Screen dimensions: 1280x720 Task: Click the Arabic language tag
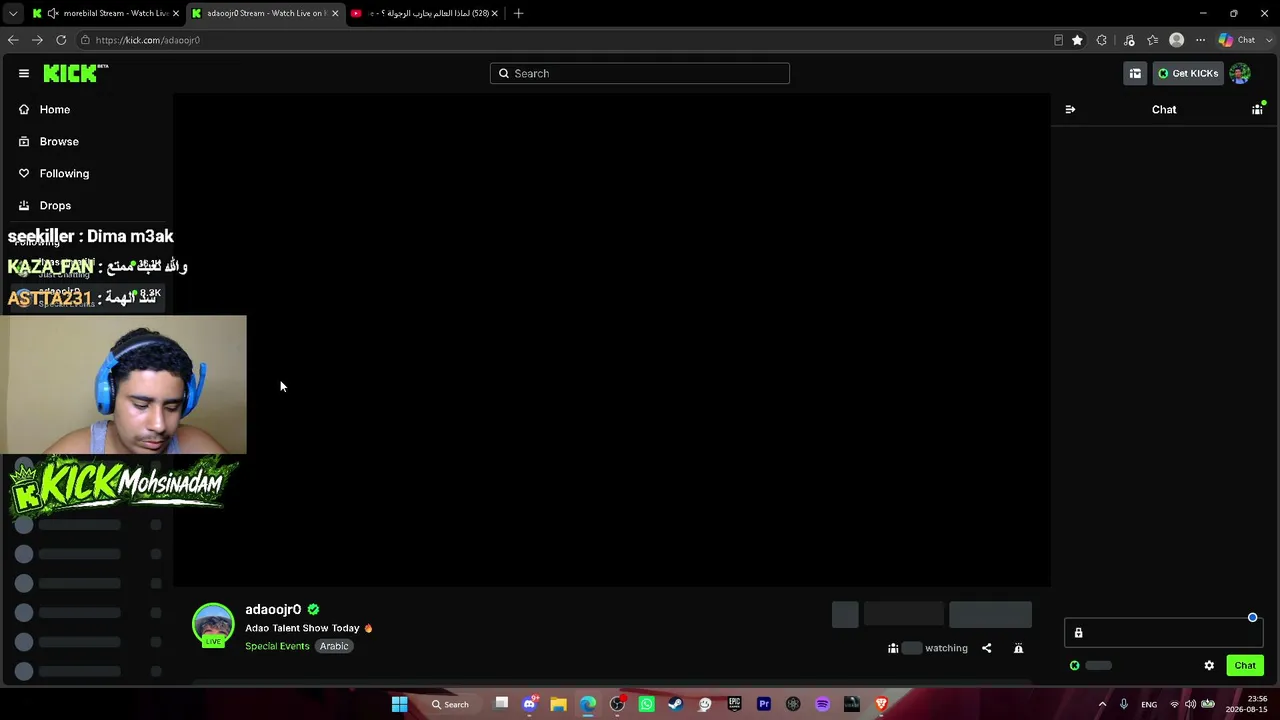click(x=334, y=646)
